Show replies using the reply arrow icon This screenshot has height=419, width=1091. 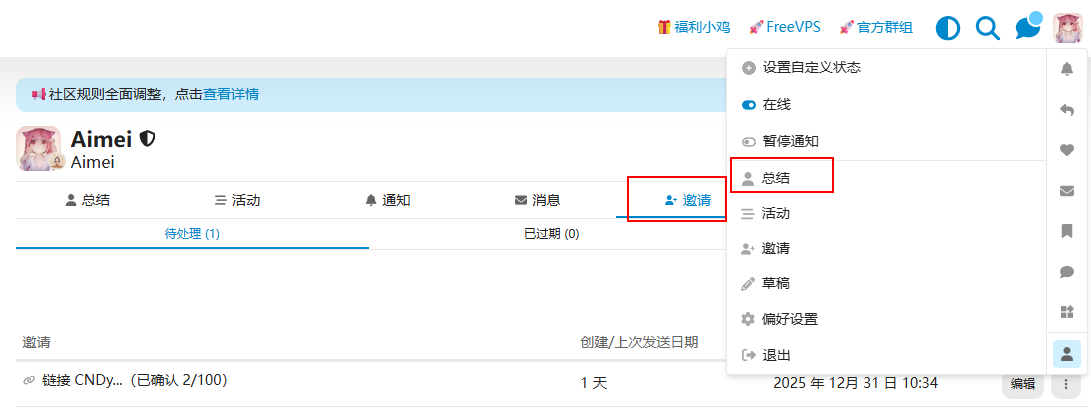click(1067, 110)
